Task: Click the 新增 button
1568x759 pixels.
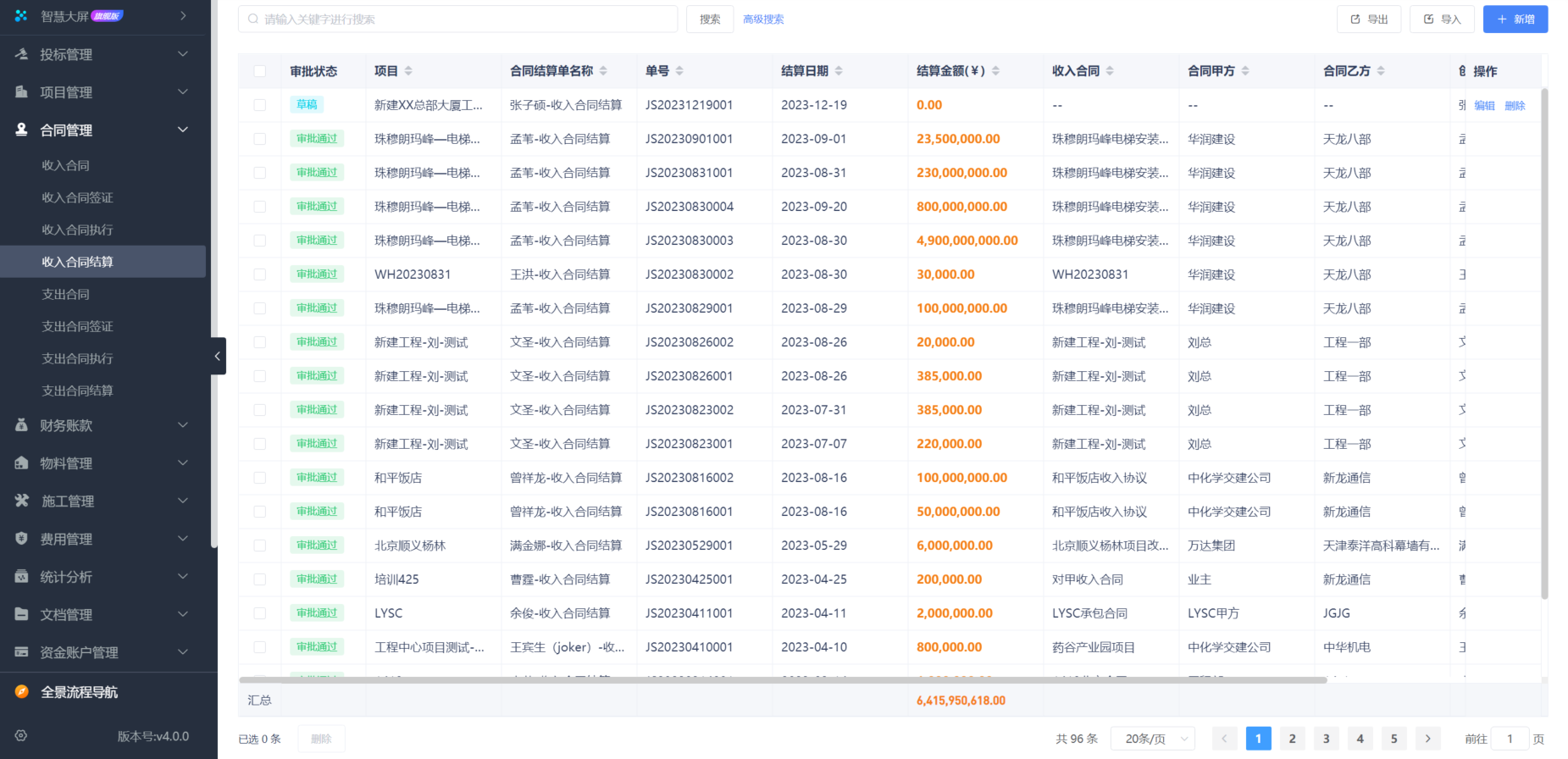Action: tap(1515, 19)
